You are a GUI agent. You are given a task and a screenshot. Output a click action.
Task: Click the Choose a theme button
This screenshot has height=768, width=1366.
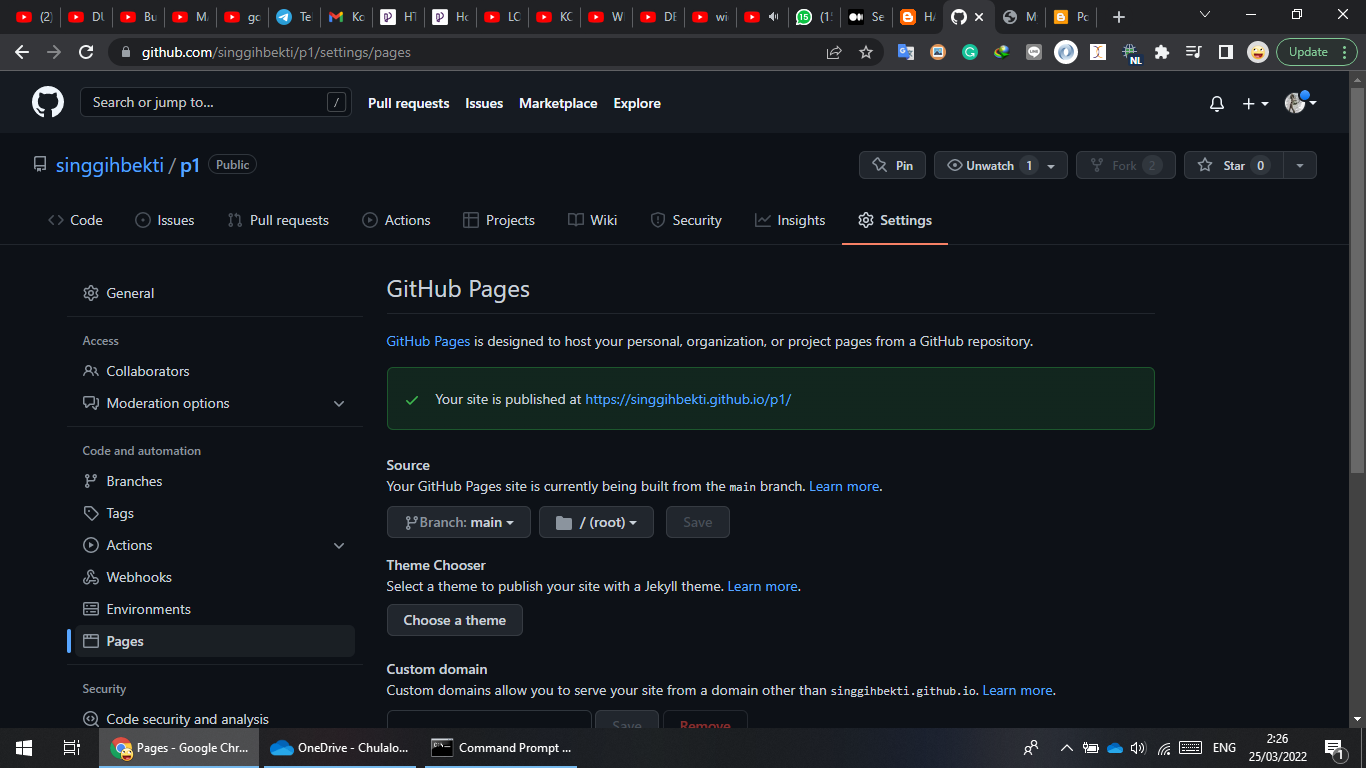click(x=455, y=620)
